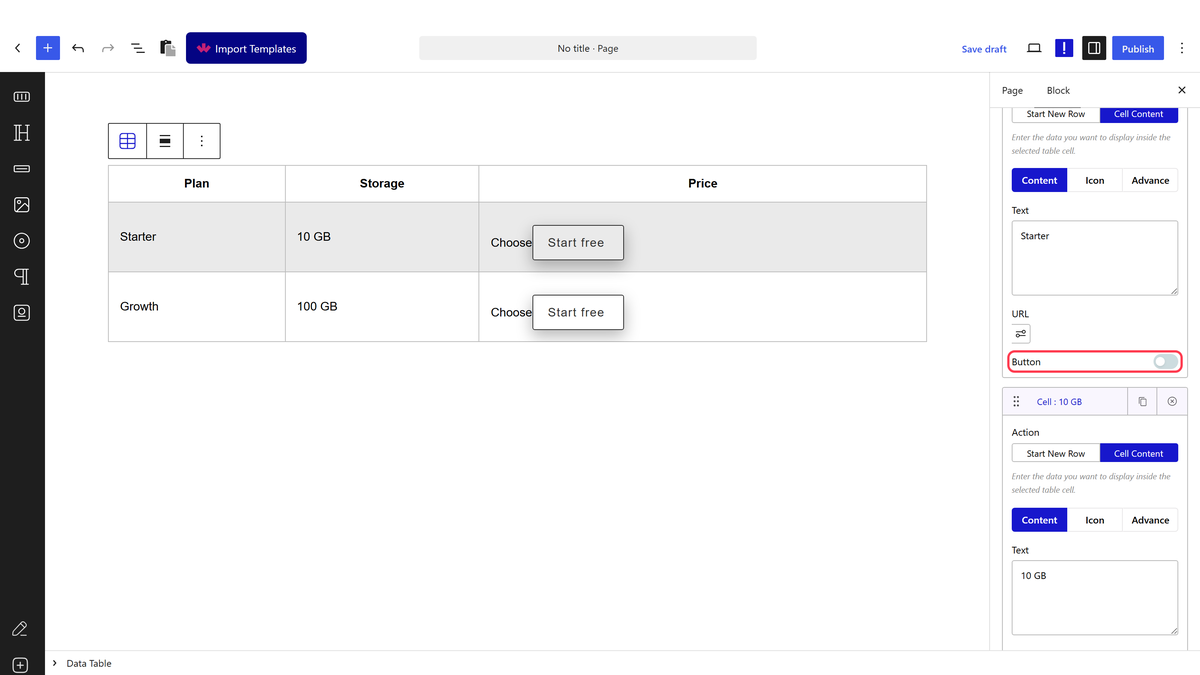
Task: Select Cell Content under the Action label
Action: (1139, 454)
